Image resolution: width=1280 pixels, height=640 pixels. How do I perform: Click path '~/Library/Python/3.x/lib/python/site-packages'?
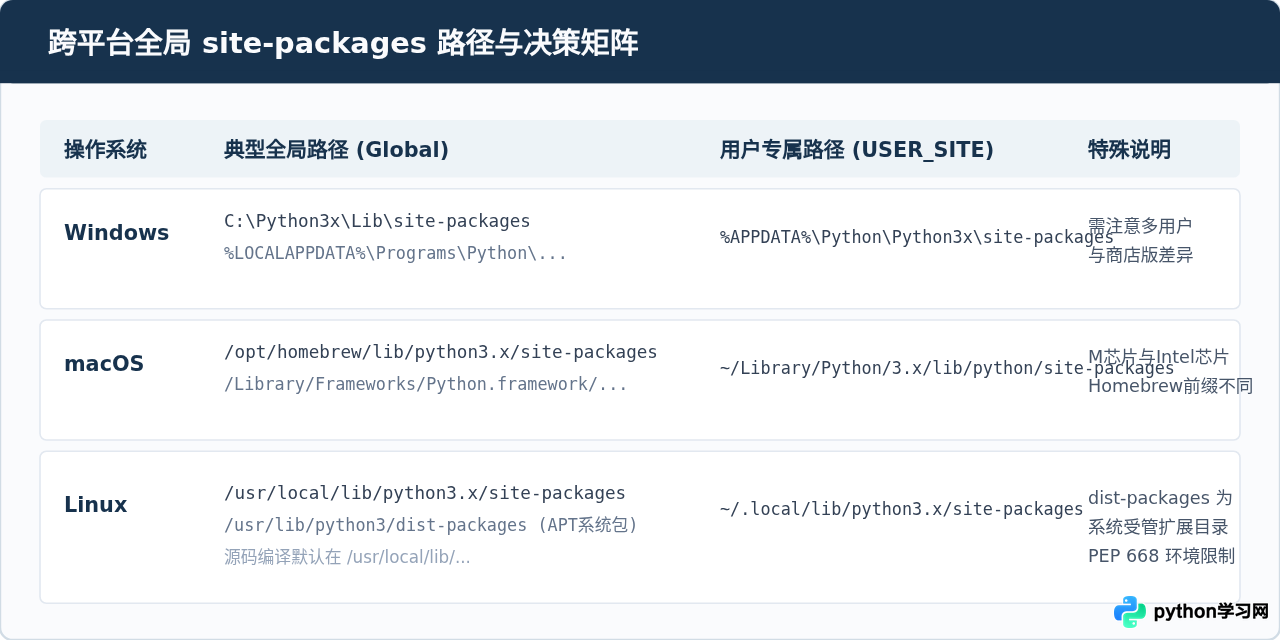click(x=947, y=368)
